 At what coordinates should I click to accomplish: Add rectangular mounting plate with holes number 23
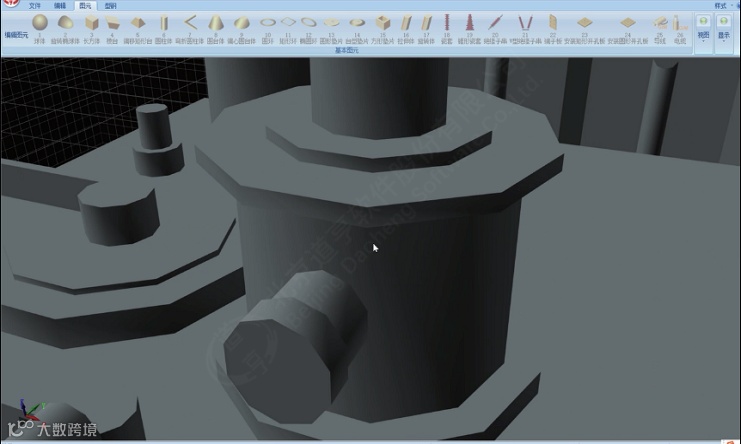pos(585,28)
